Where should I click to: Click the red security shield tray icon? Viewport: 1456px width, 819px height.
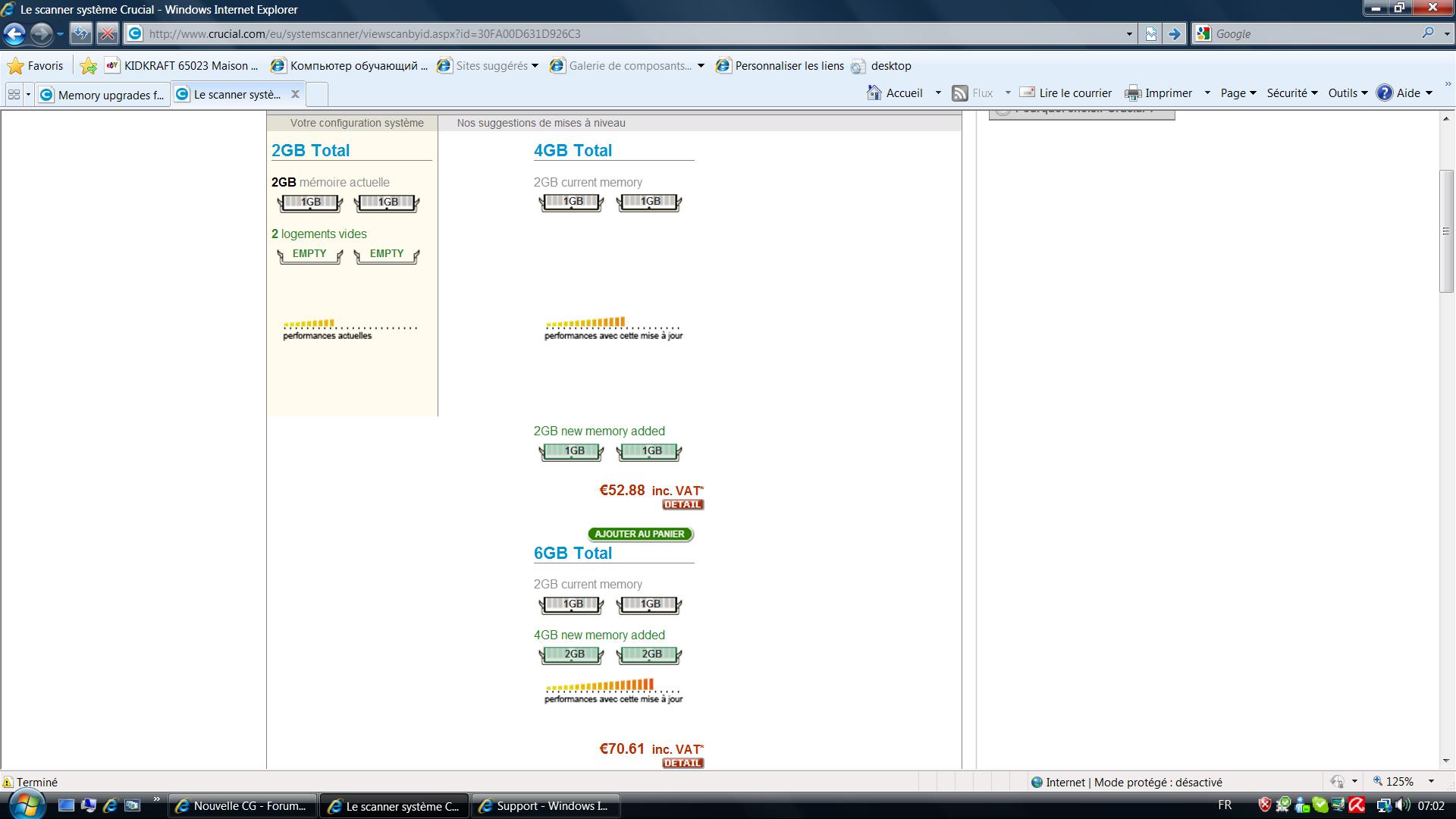point(1264,805)
